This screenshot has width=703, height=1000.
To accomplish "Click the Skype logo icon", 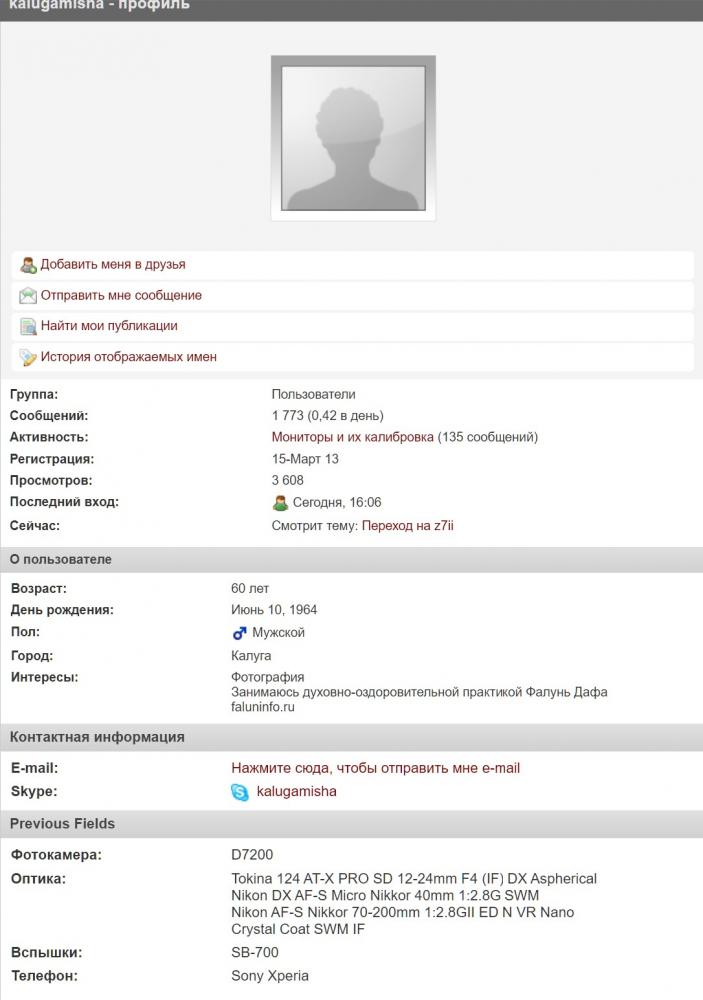I will [240, 792].
